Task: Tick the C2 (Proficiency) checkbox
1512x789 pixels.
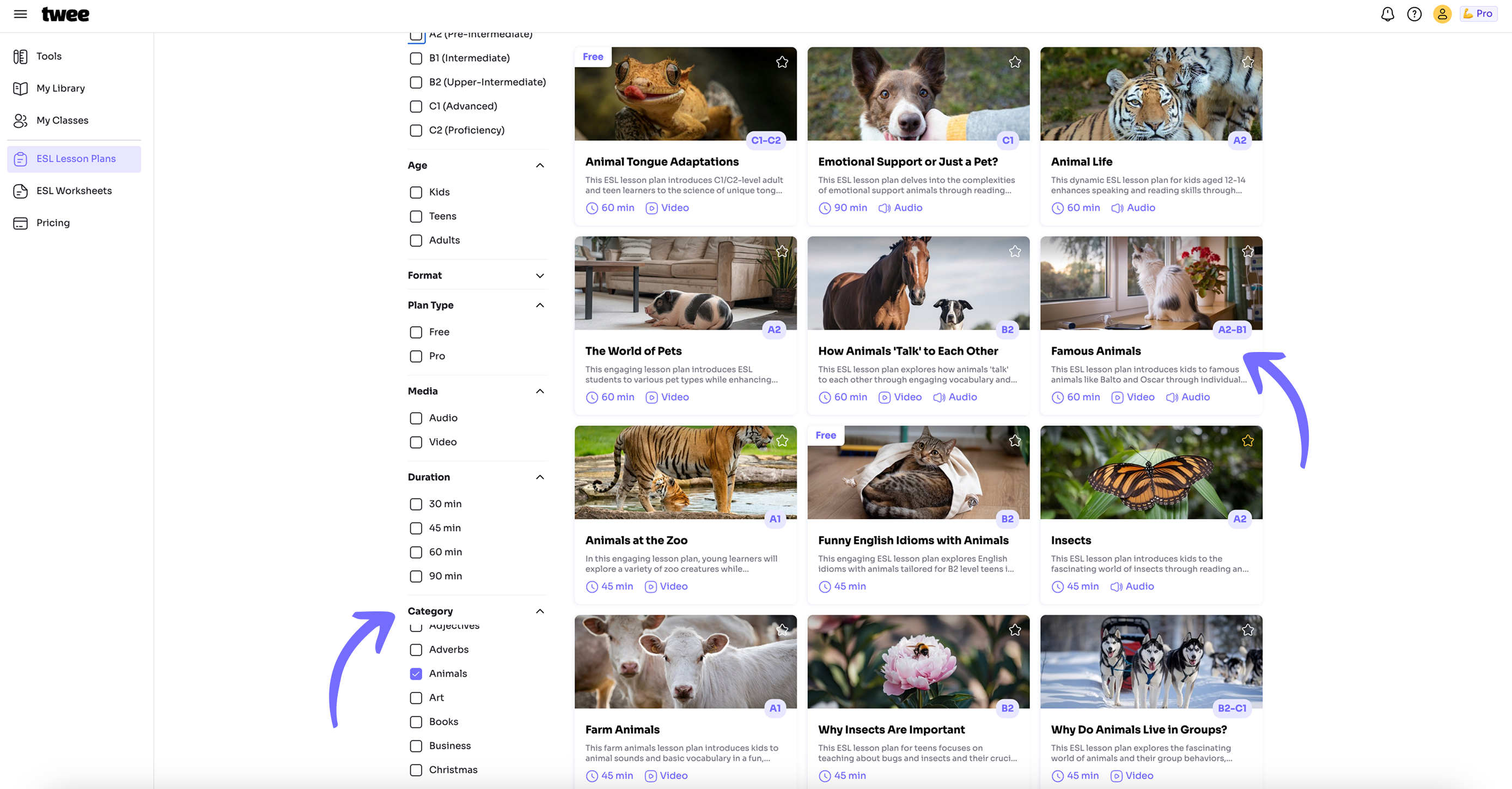Action: [416, 130]
